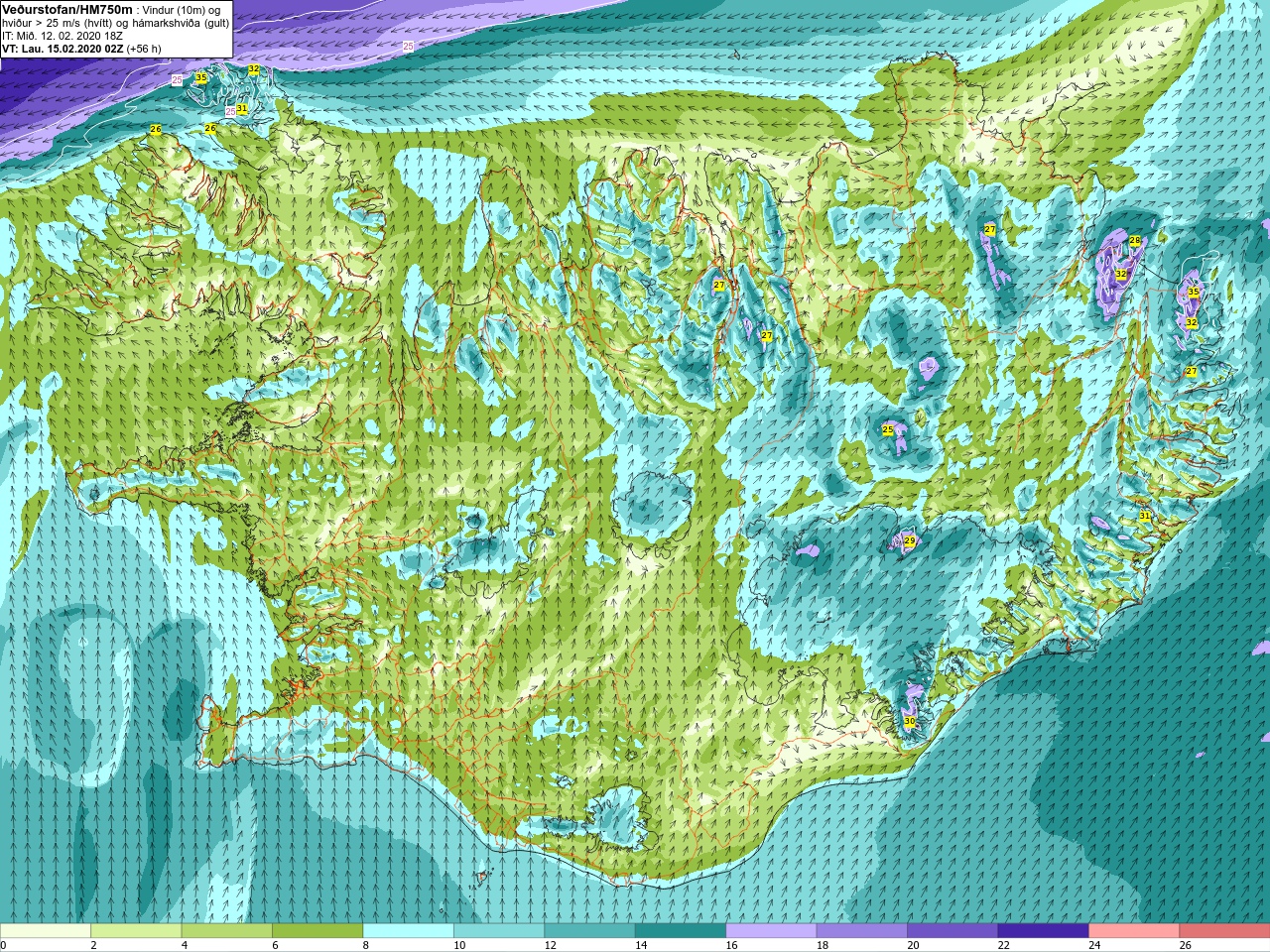This screenshot has width=1270, height=952.
Task: Select the olive green 6–8 m/s legend swatch
Action: point(317,931)
